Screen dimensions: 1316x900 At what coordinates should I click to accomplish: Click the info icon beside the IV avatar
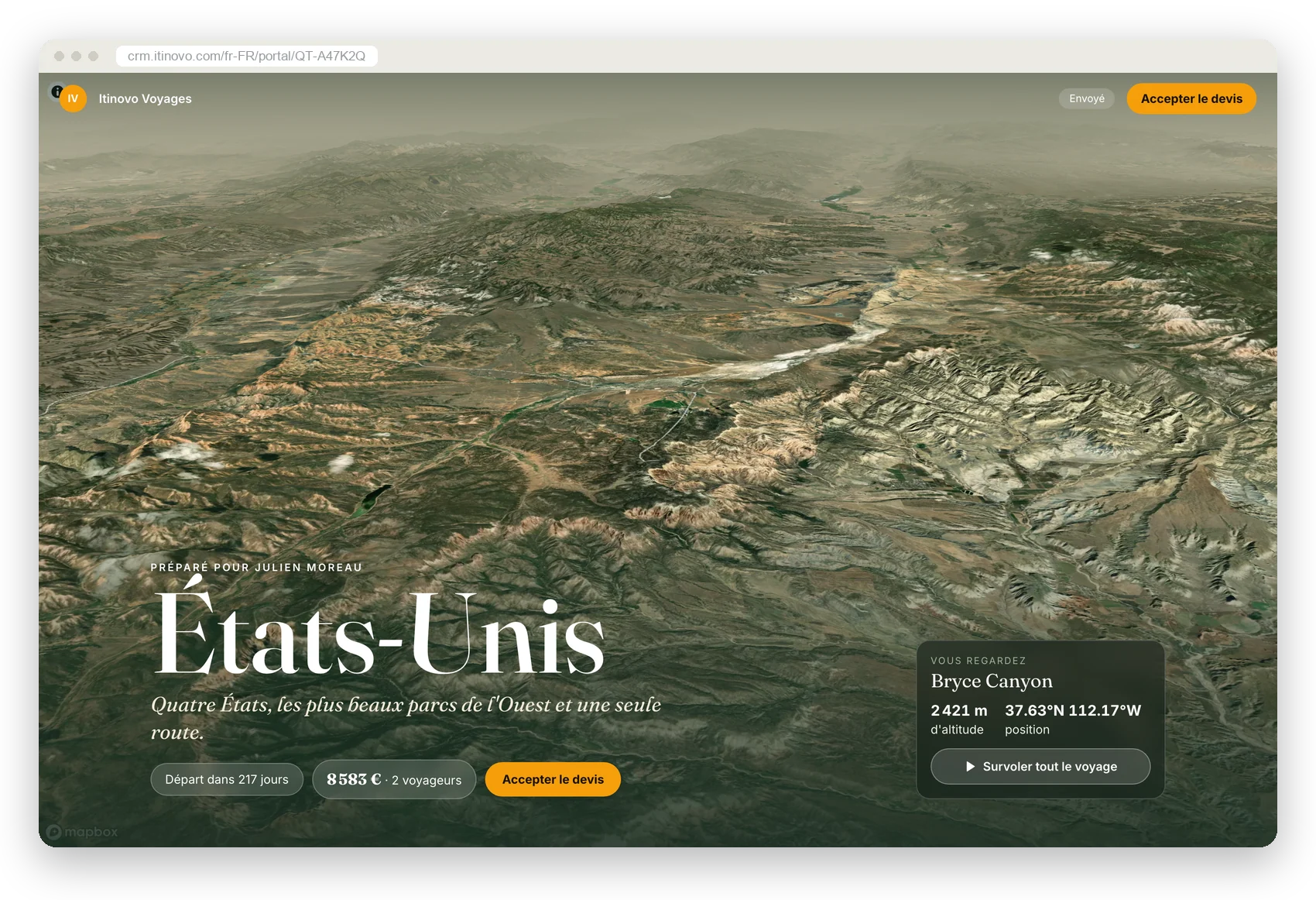57,91
